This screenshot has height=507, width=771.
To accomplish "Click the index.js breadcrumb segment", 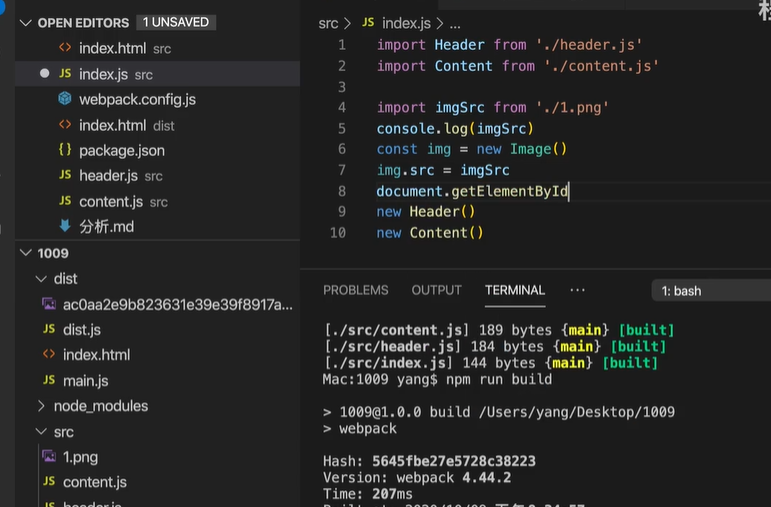I will click(406, 23).
